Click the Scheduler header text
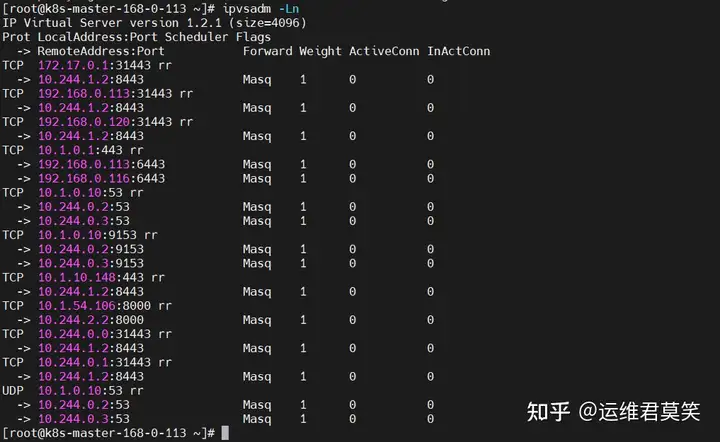The width and height of the screenshot is (720, 442). click(x=197, y=37)
